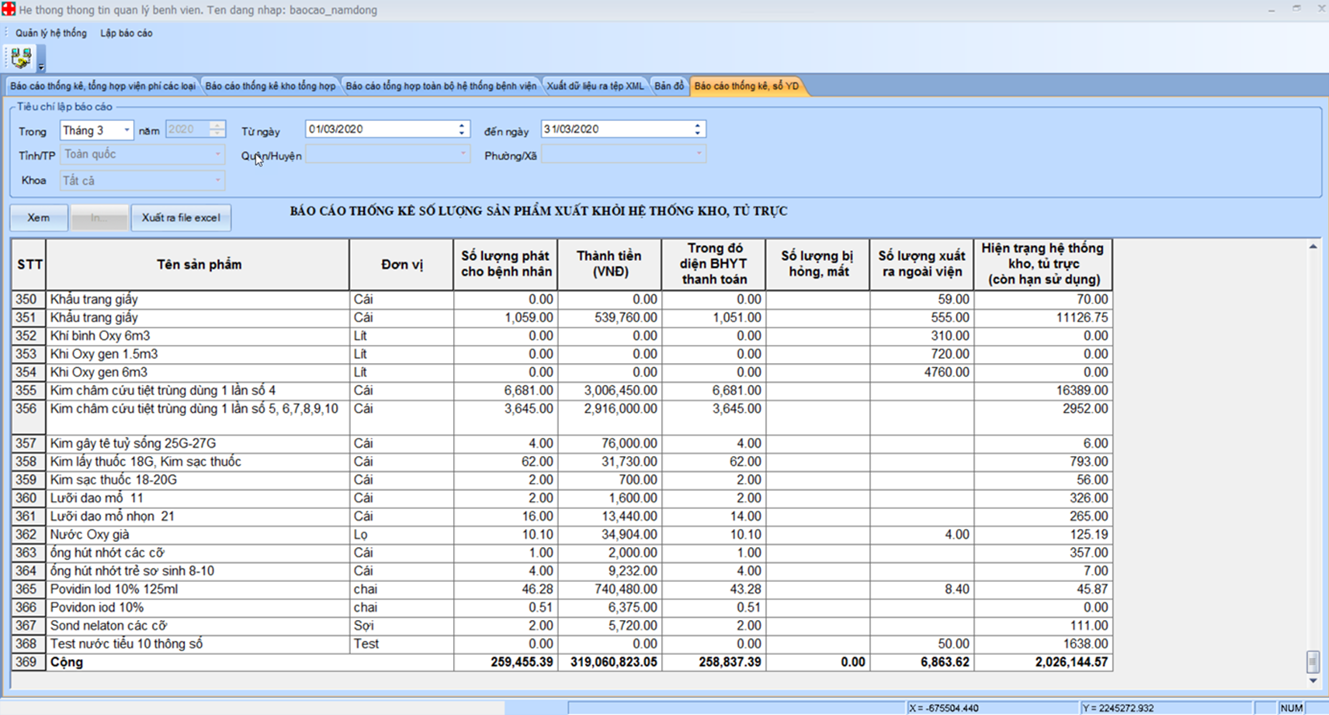Select the Báo cáo thống kê, sổ YD tab
Viewport: 1329px width, 715px height.
tap(747, 86)
